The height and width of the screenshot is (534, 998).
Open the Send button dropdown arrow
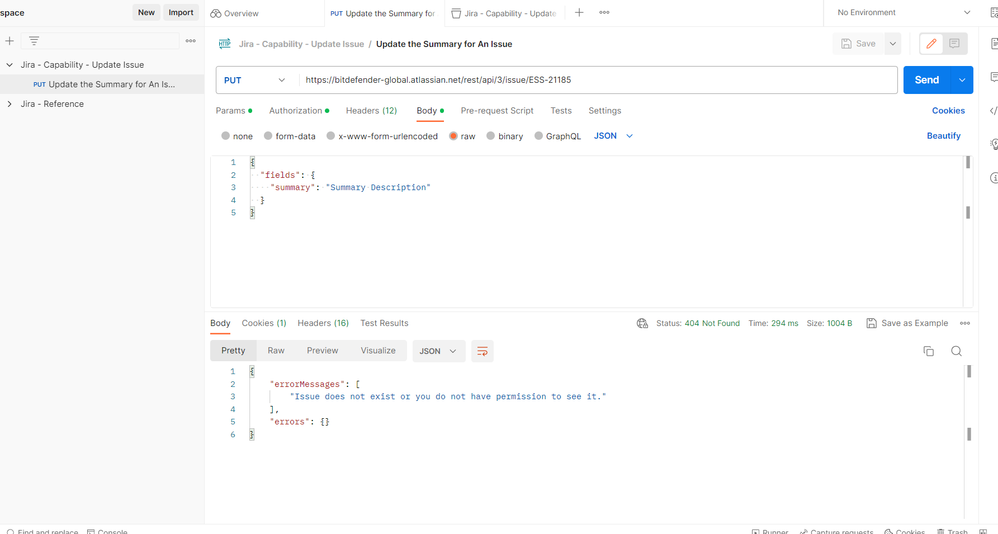[962, 80]
